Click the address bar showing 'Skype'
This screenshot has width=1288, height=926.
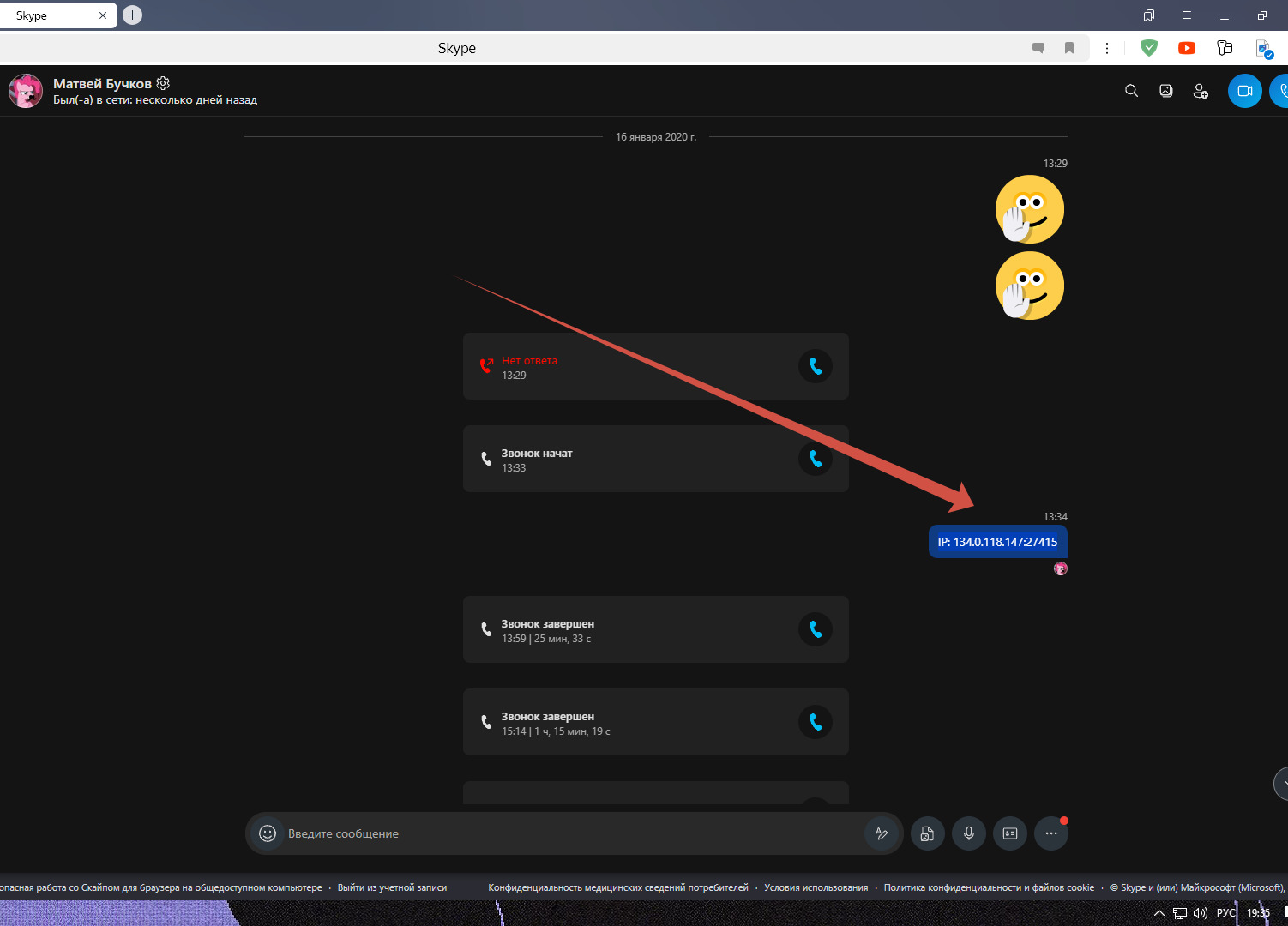pos(457,48)
